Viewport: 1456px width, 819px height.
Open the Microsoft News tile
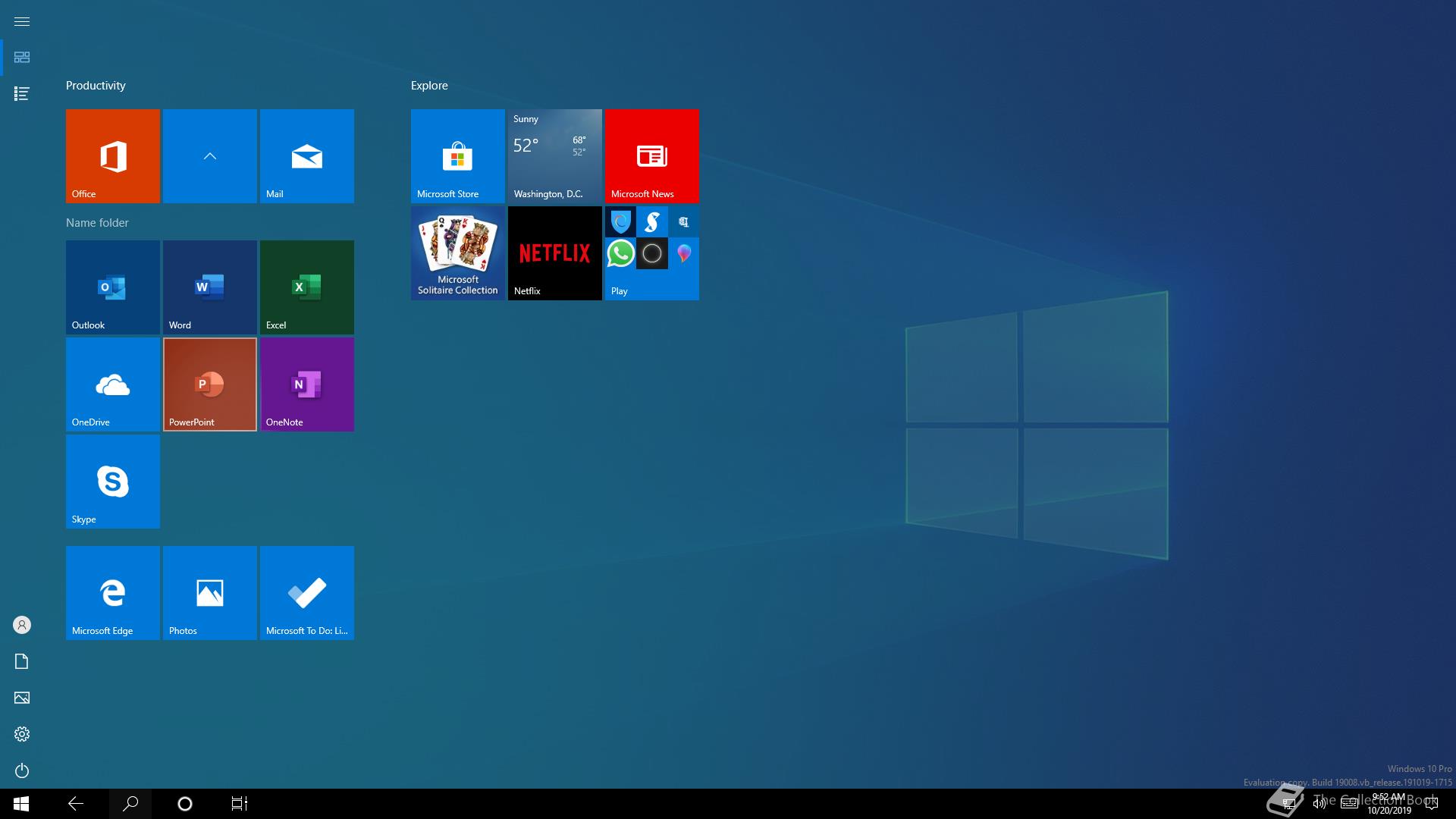pos(652,156)
